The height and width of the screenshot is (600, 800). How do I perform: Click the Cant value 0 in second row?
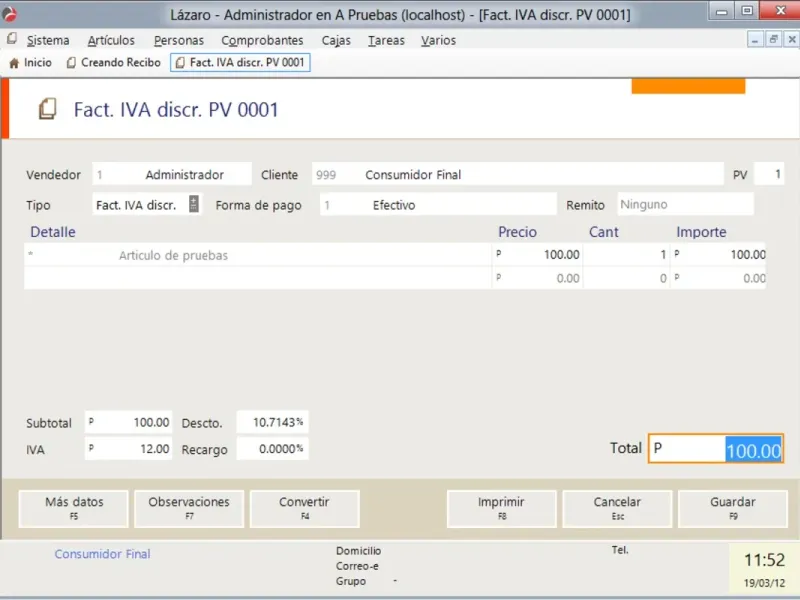click(626, 278)
